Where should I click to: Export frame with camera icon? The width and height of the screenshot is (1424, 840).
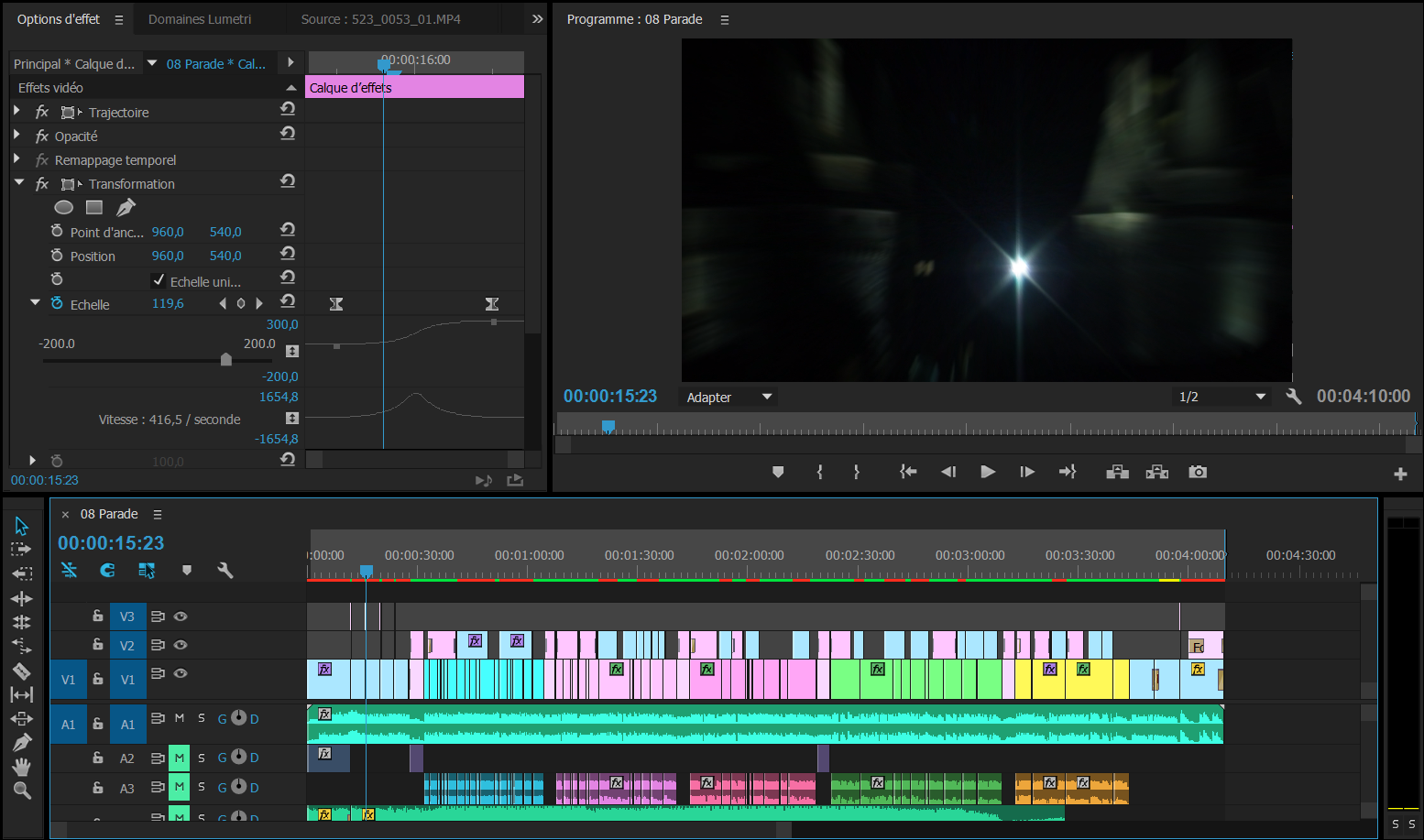(x=1198, y=472)
